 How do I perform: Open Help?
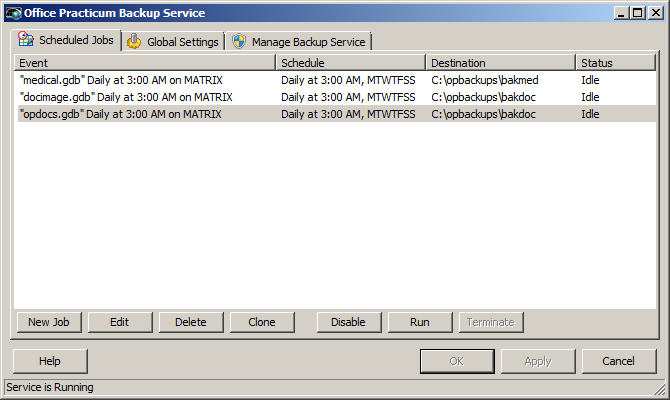point(50,361)
